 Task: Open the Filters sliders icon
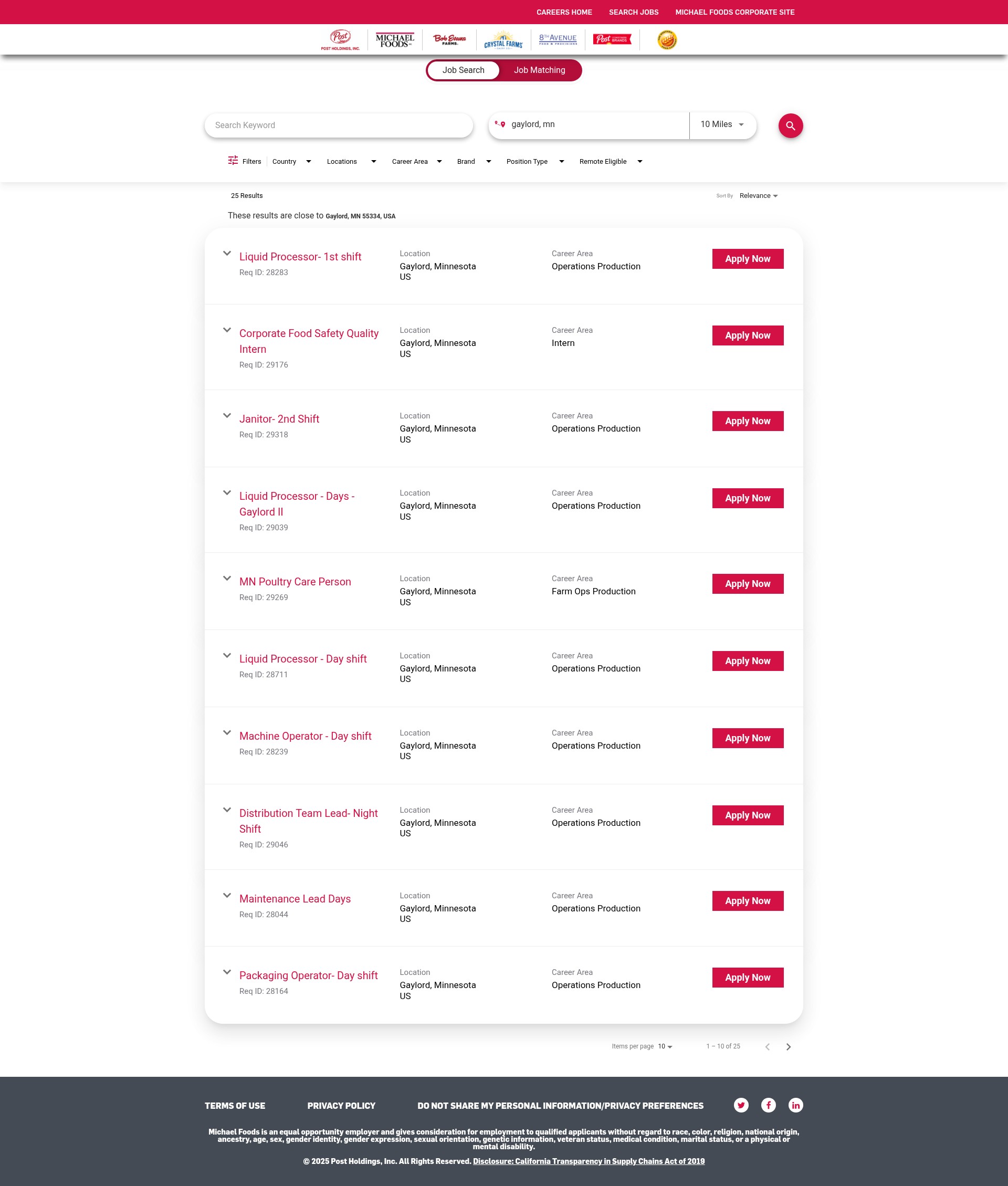233,161
